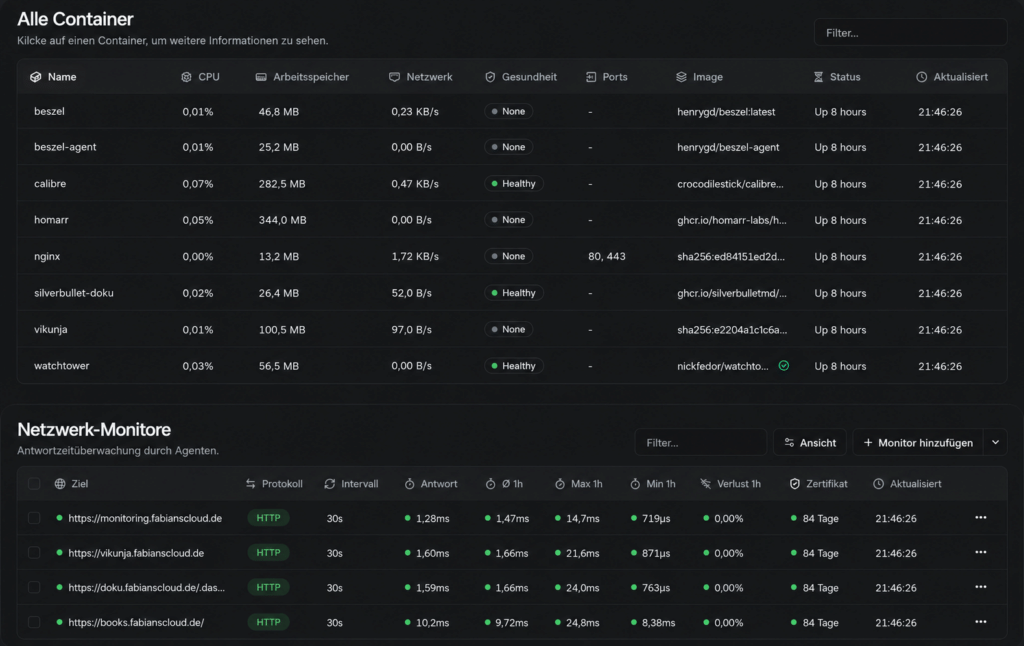The height and width of the screenshot is (646, 1024).
Task: Expand the dropdown next to Monitor hinzufügen
Action: (995, 443)
